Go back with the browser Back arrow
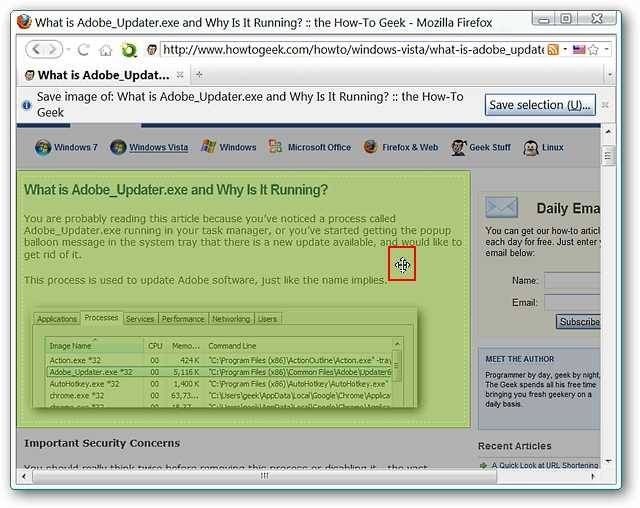This screenshot has width=640, height=508. tap(36, 49)
